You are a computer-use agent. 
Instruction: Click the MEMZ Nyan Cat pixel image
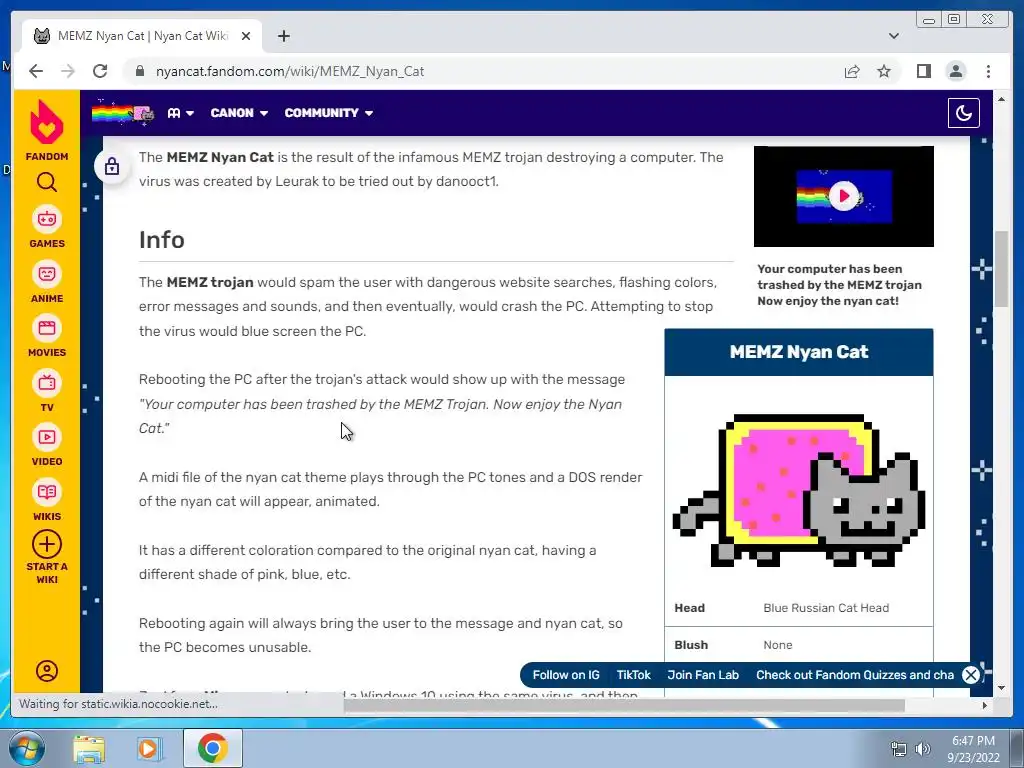(x=799, y=490)
